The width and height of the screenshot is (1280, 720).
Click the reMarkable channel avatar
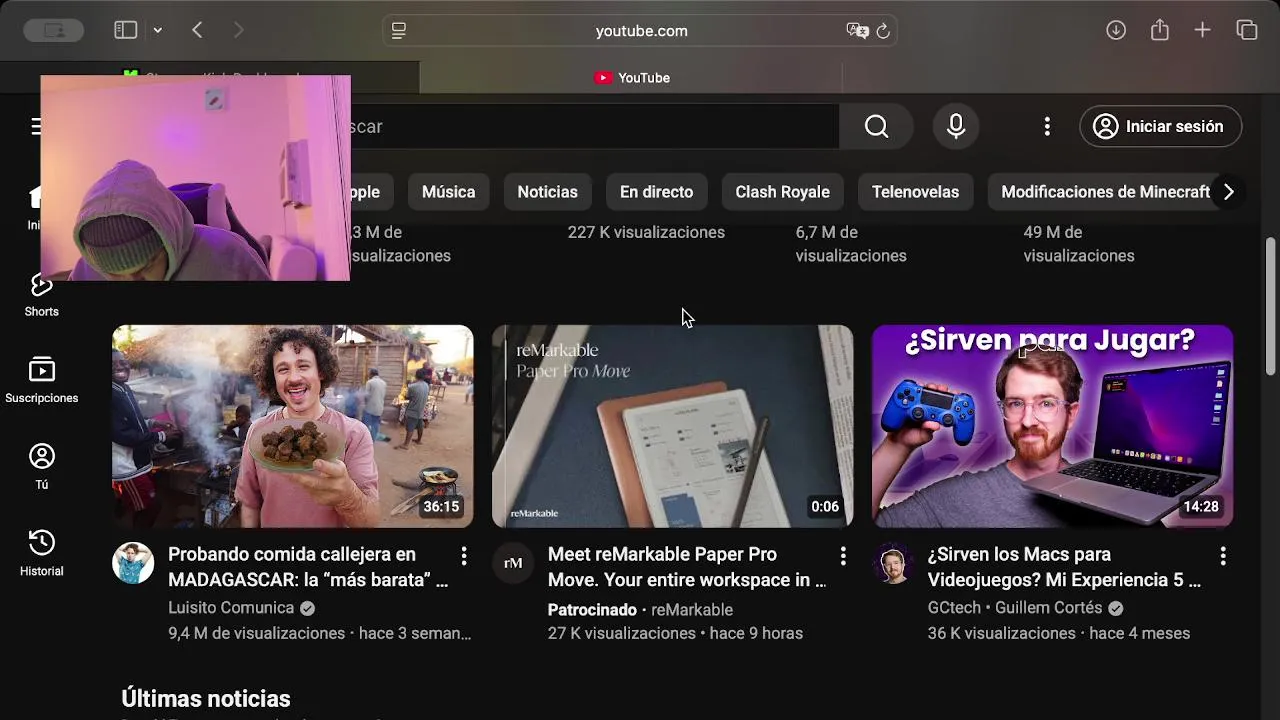click(x=513, y=563)
